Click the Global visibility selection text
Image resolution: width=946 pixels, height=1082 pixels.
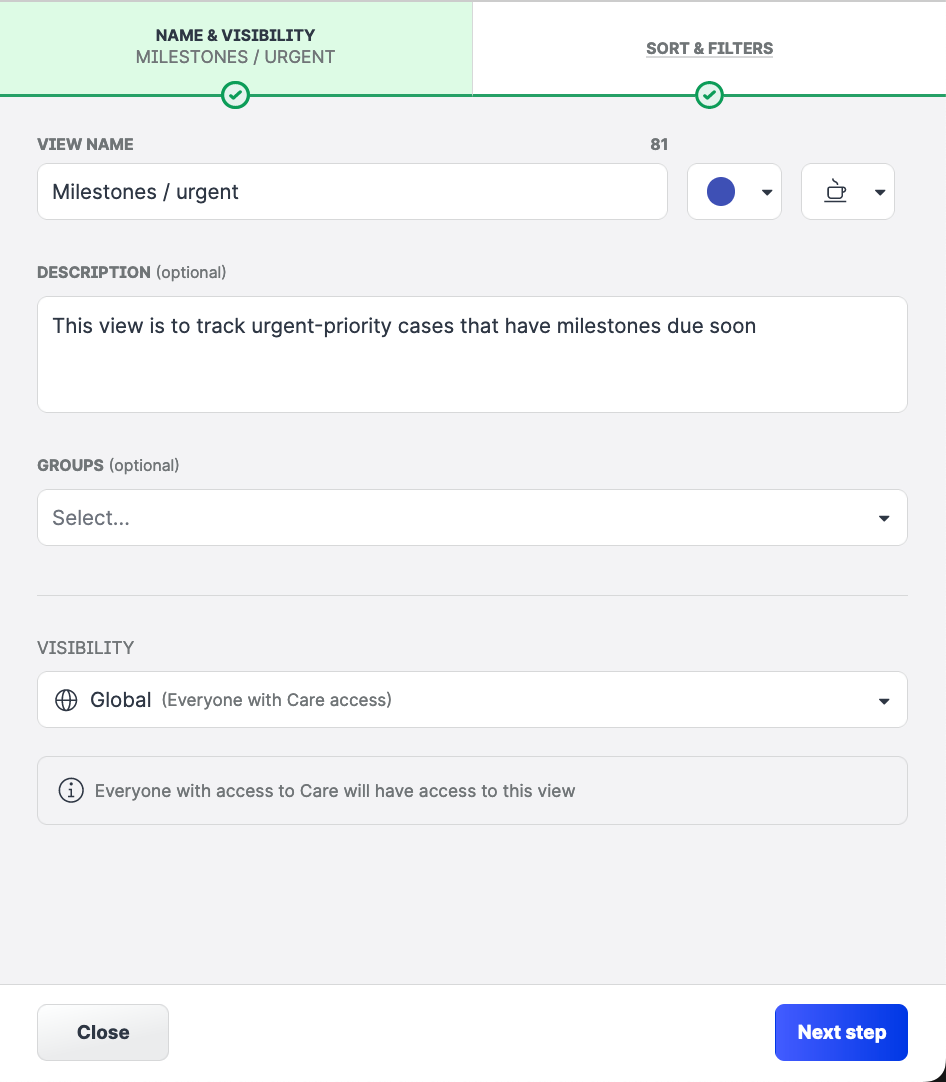click(121, 700)
